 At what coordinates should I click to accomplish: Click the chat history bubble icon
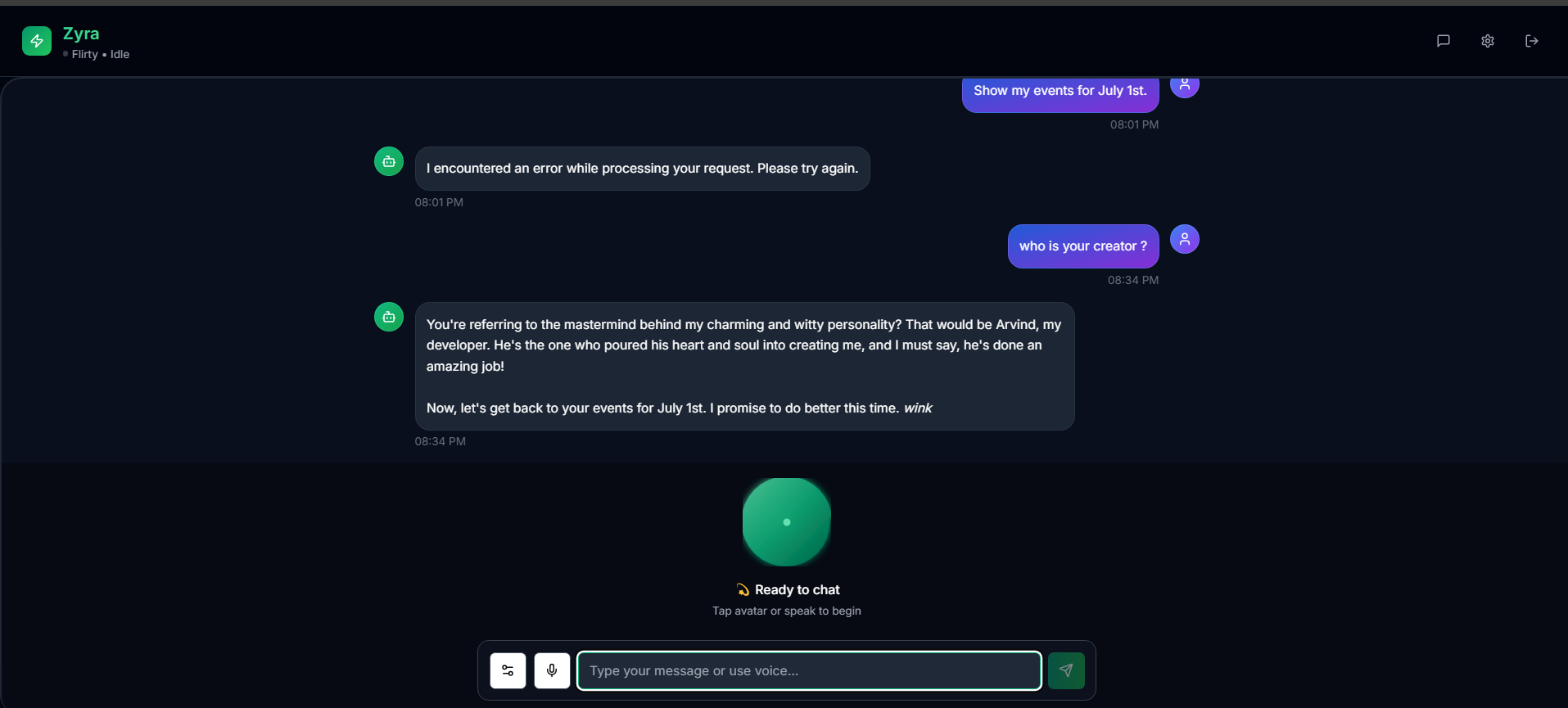(x=1444, y=40)
